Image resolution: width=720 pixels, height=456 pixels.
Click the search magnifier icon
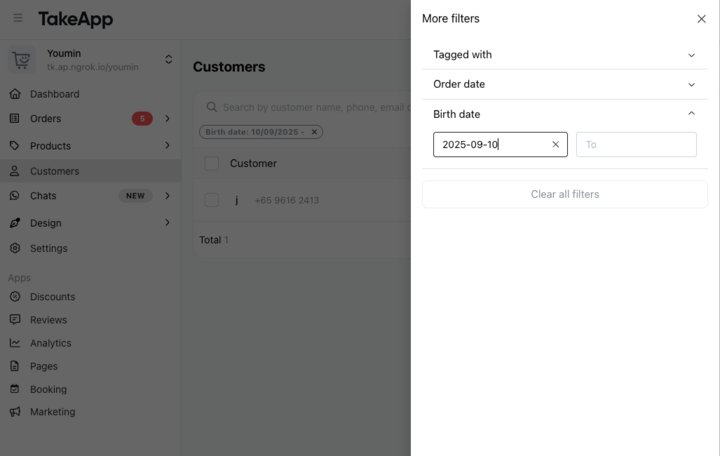(211, 107)
